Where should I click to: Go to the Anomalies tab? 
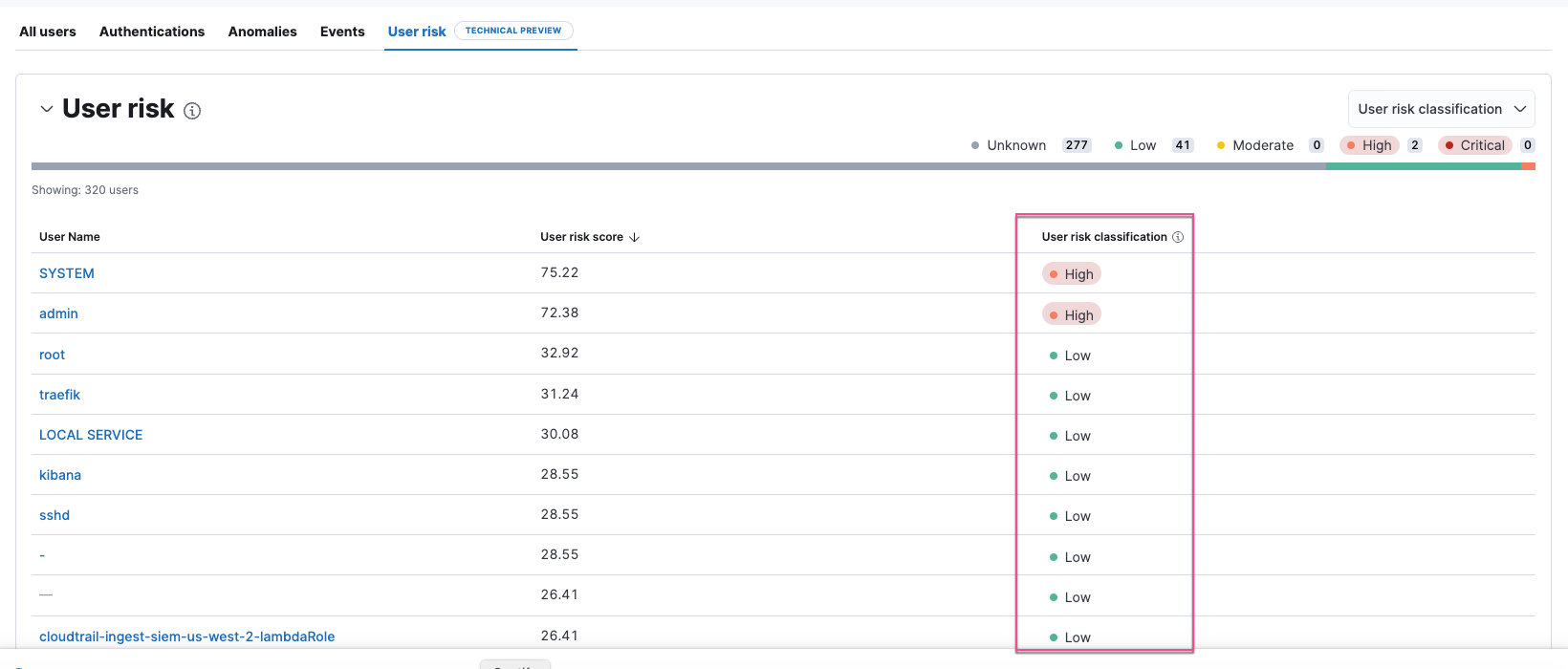click(262, 32)
